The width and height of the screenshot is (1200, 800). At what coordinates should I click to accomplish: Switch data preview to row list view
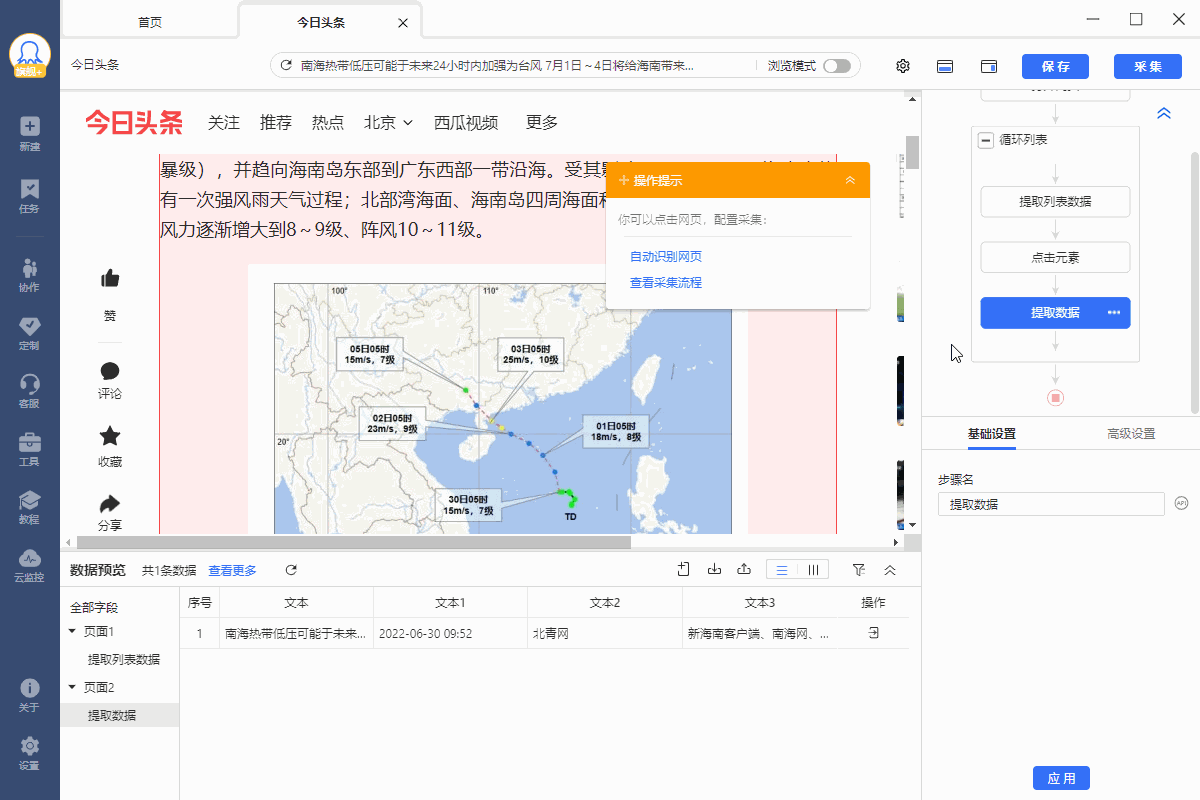coord(782,569)
